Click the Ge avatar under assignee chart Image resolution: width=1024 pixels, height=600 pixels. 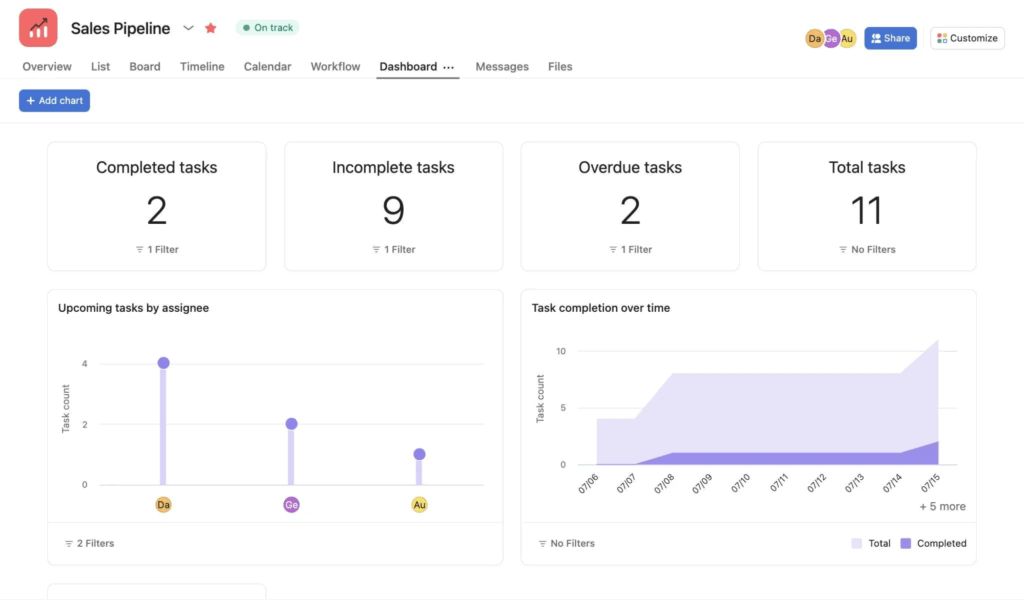[x=291, y=505]
